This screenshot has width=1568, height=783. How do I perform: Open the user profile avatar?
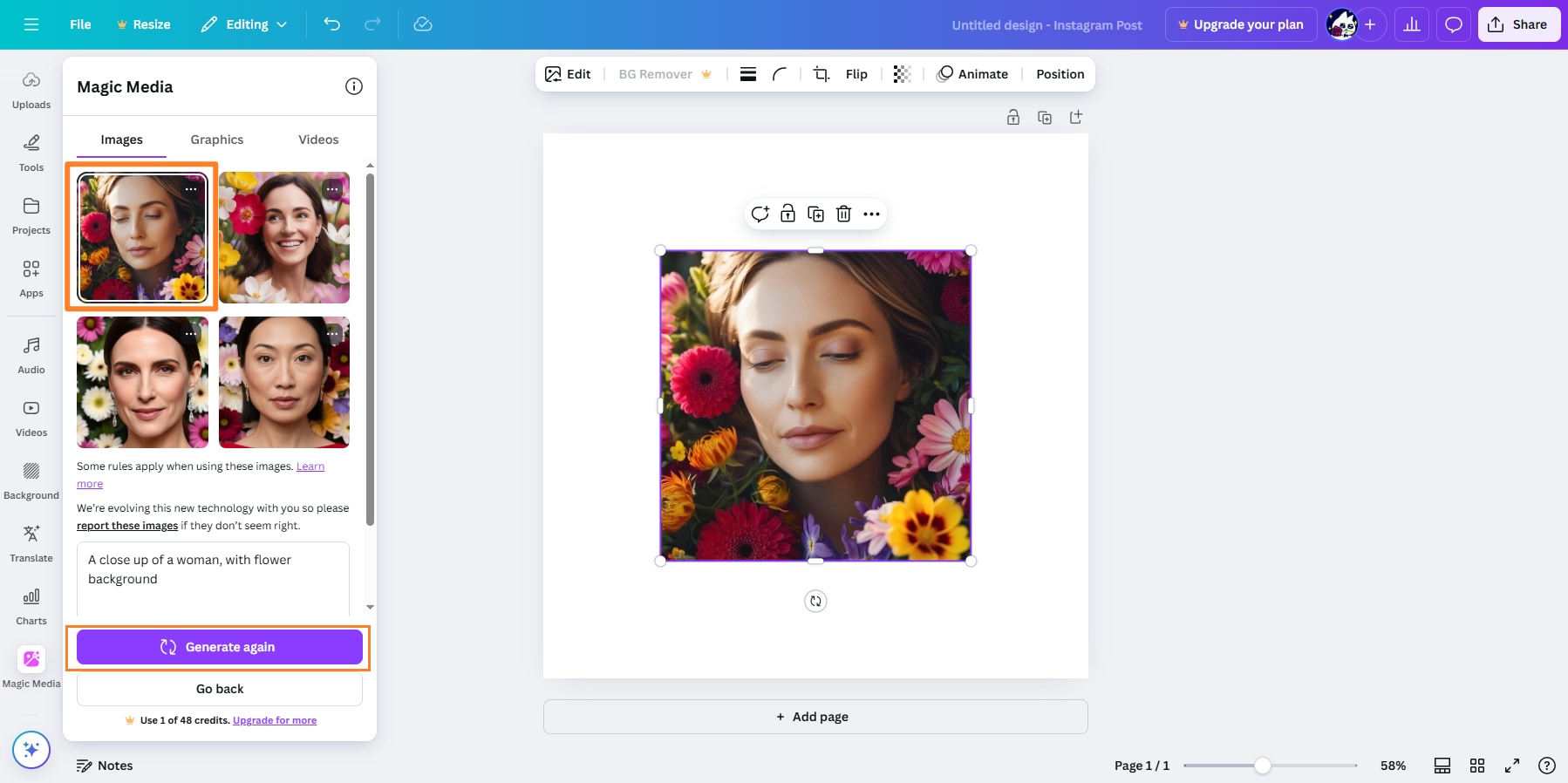[1342, 24]
